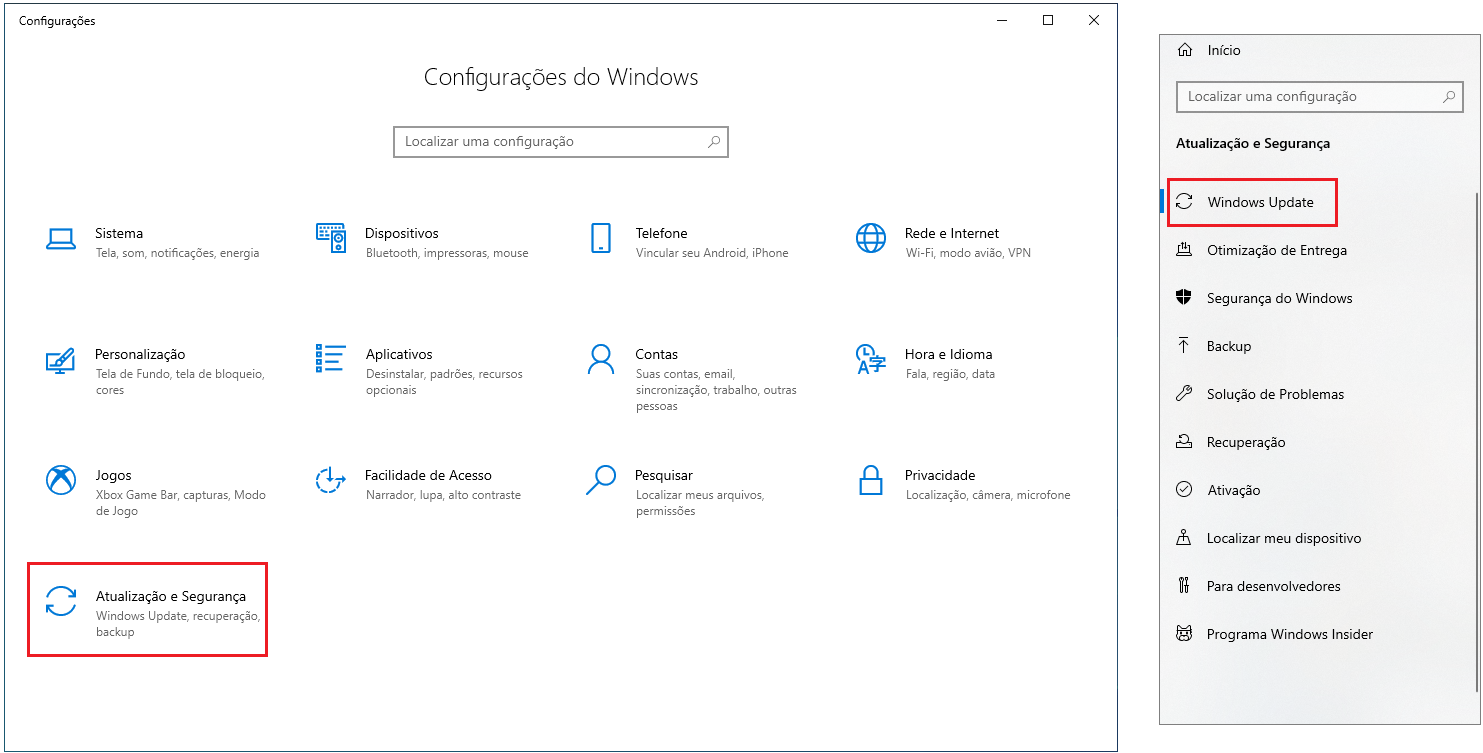Screen dimensions: 1483x753
Task: Open the Sistema category label
Action: point(119,233)
